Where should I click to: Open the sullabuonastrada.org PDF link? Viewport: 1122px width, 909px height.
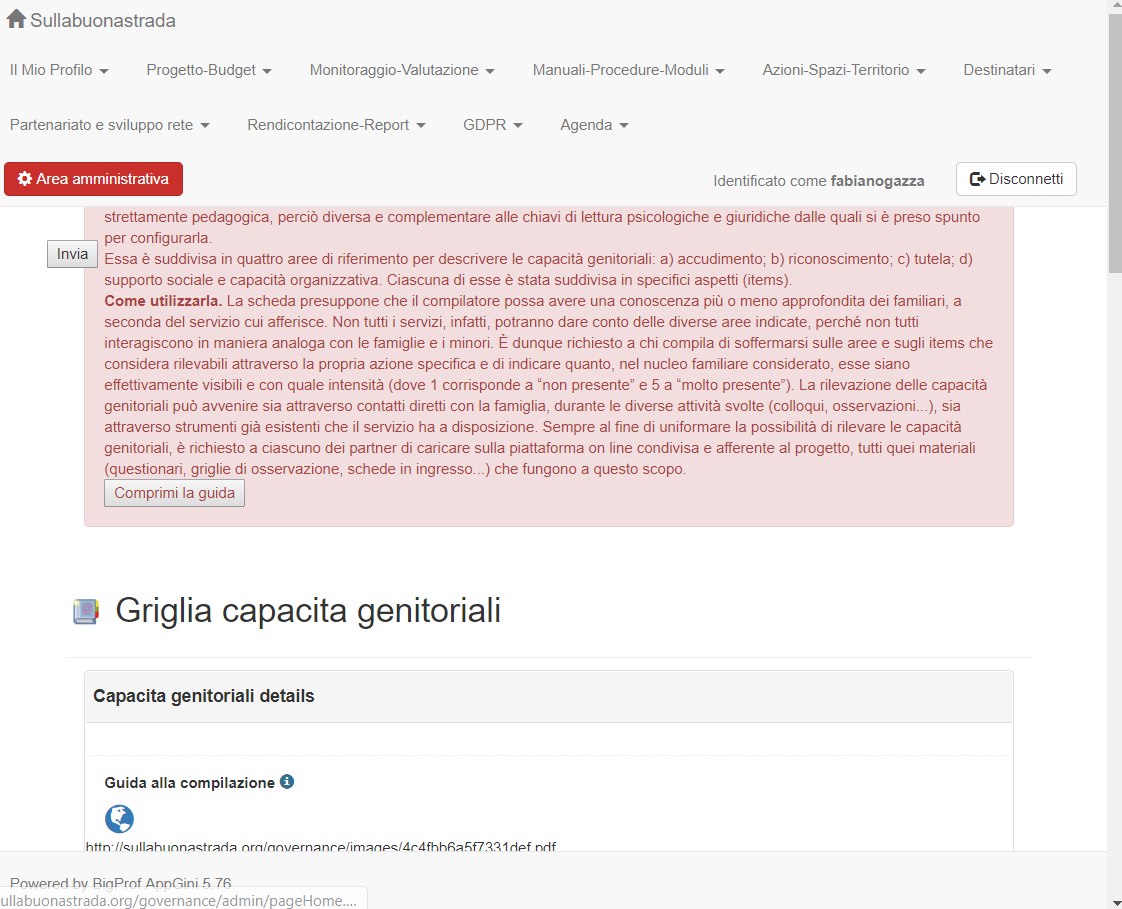[321, 847]
